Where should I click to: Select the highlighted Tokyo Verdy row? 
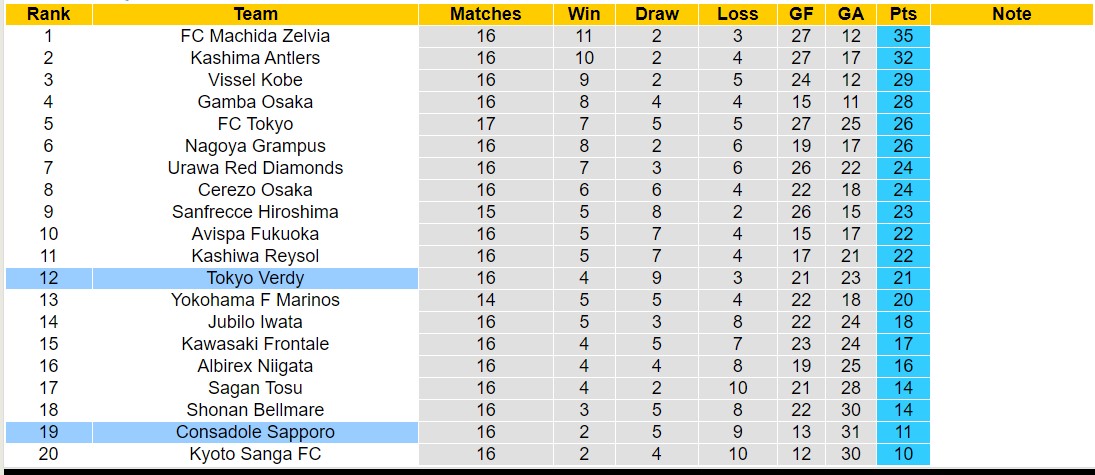click(x=255, y=278)
